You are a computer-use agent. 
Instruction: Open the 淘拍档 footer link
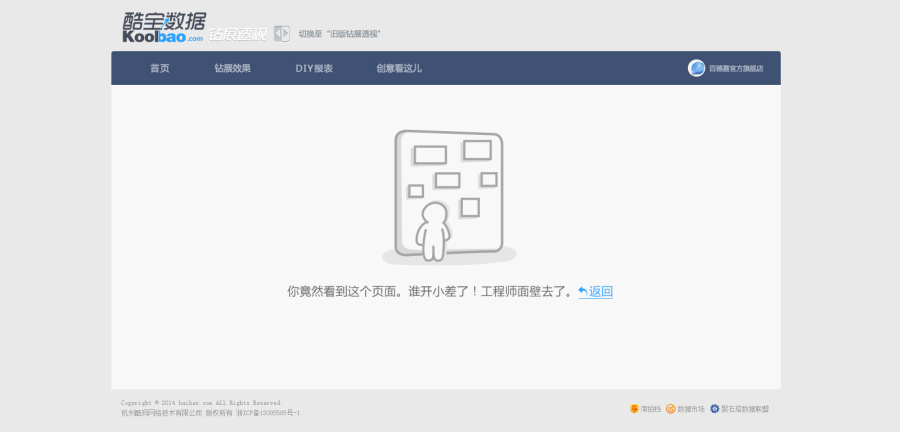[x=650, y=409]
